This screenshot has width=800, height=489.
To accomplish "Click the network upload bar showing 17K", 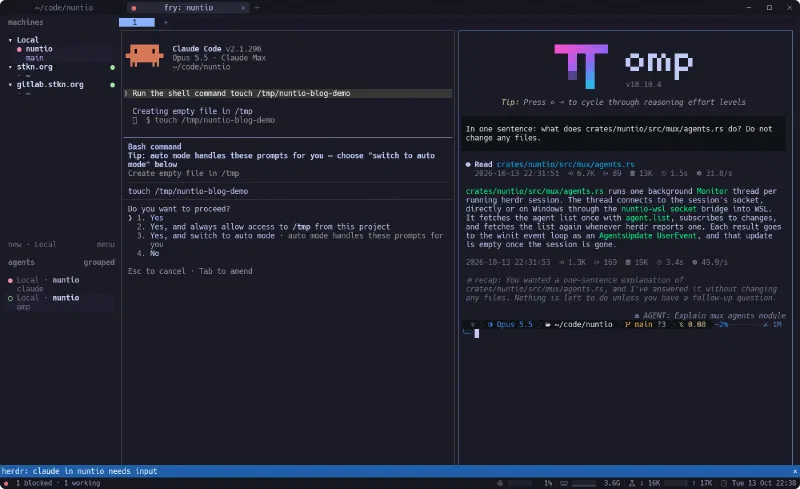I will click(676, 483).
